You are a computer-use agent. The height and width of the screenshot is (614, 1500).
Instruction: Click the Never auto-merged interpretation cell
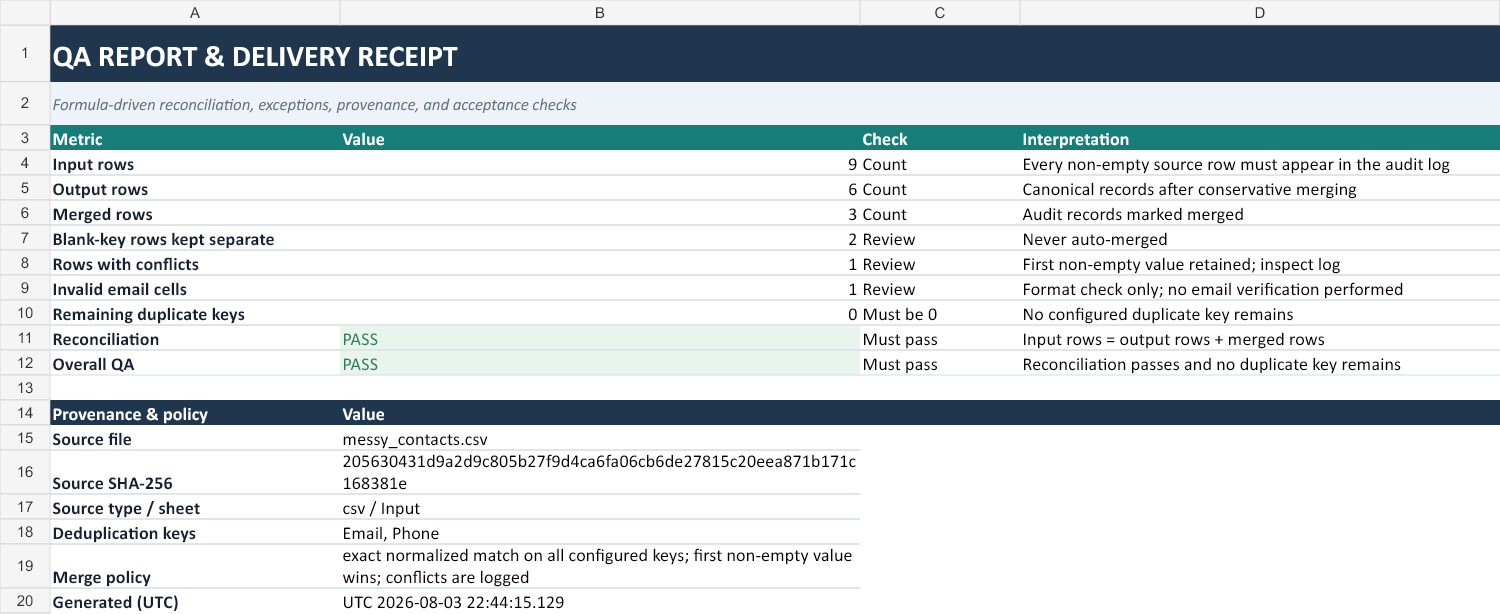coord(1260,239)
